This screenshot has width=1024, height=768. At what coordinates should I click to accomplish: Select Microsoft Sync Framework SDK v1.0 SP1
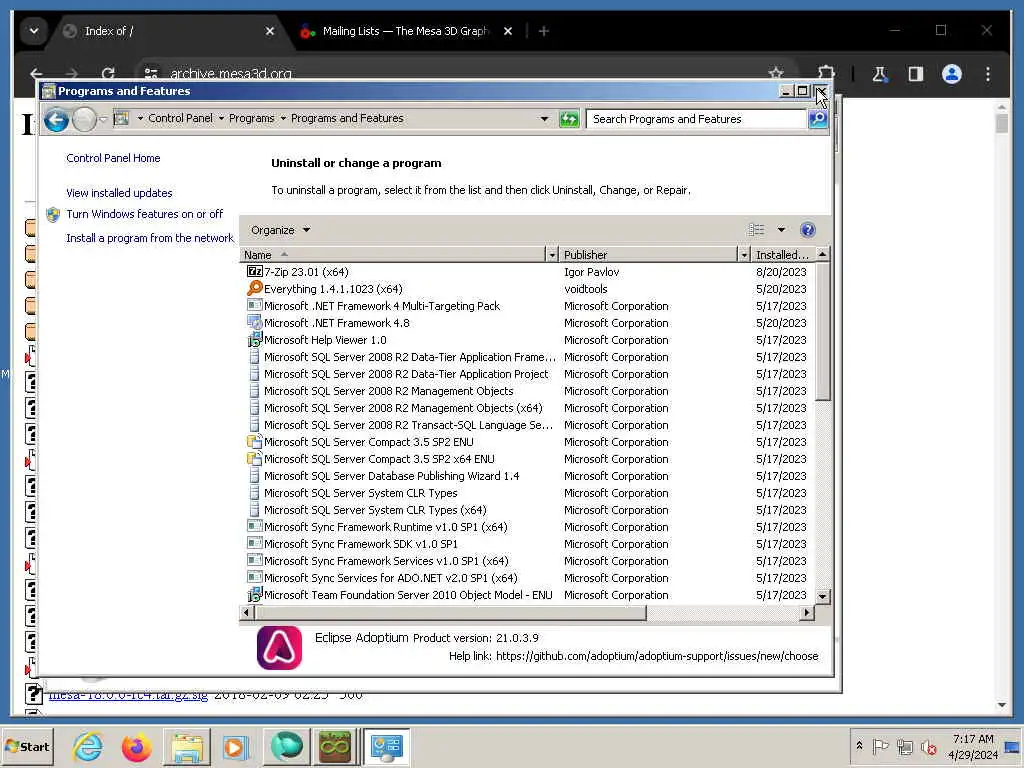pos(528,544)
